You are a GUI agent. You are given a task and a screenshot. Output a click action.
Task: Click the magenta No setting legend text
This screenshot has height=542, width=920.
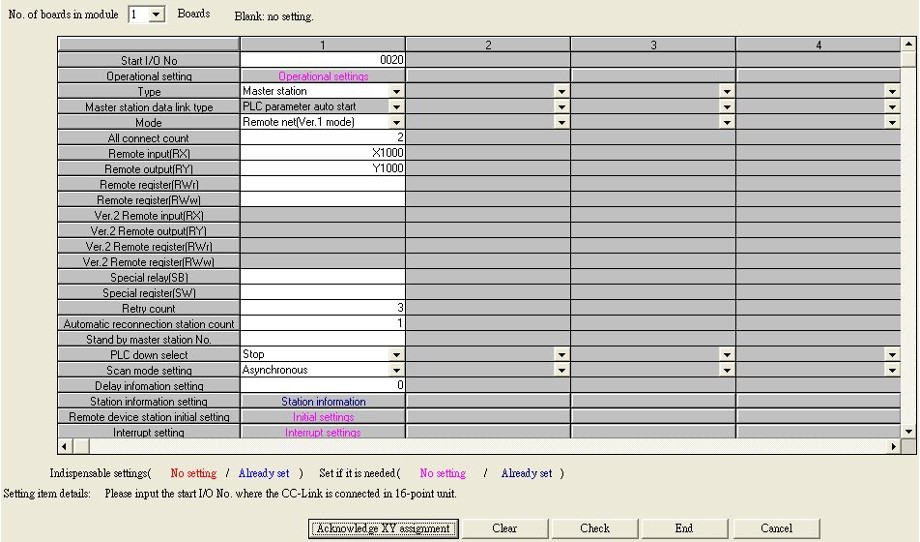(x=443, y=473)
